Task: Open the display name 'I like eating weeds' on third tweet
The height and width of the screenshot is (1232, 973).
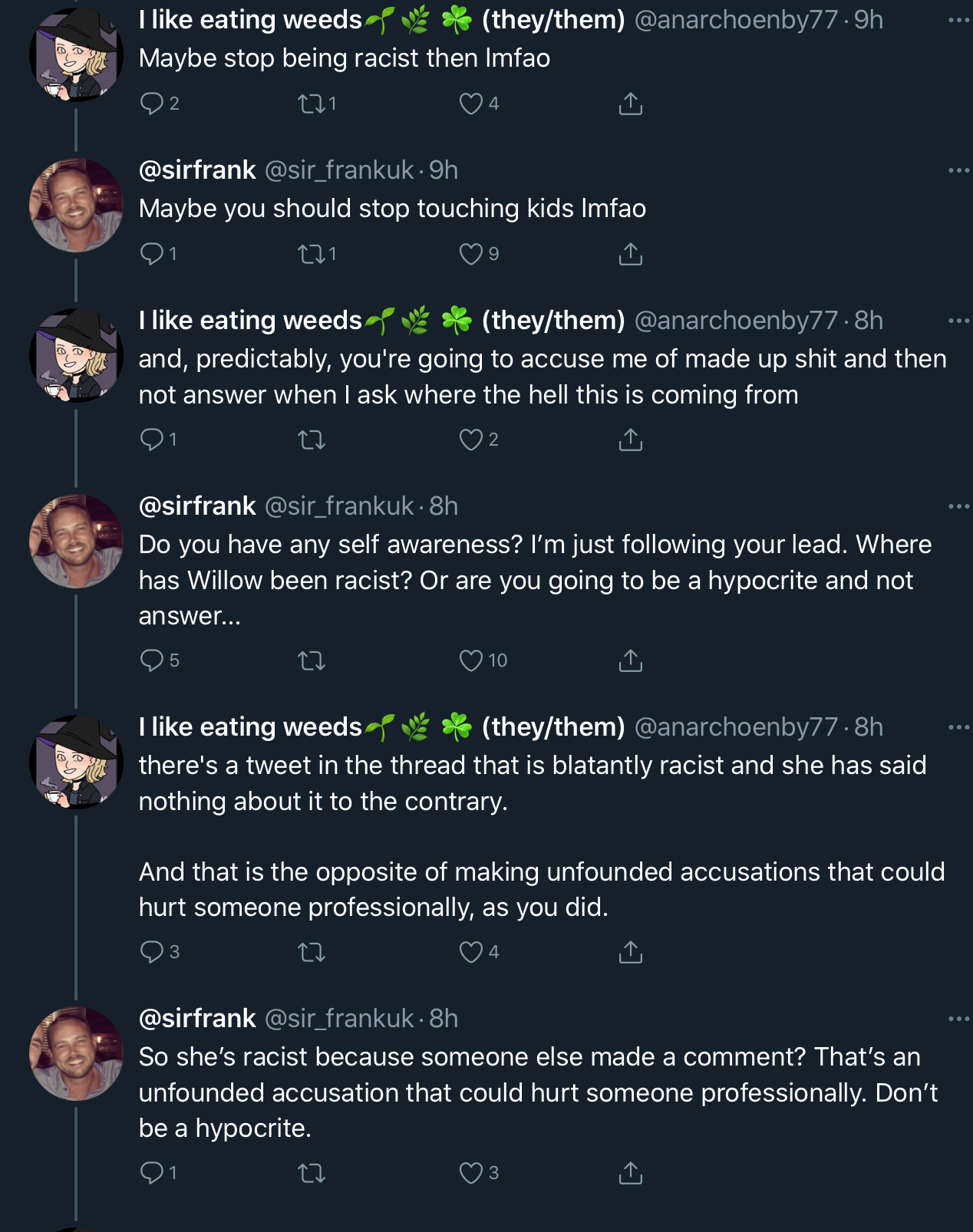Action: click(x=250, y=321)
